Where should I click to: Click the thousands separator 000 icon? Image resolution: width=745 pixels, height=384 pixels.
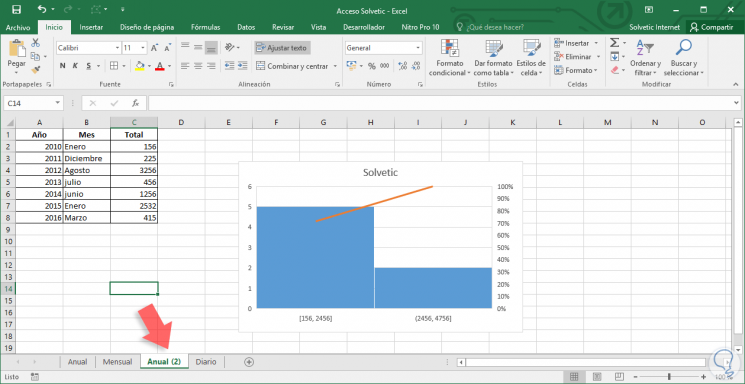click(384, 66)
